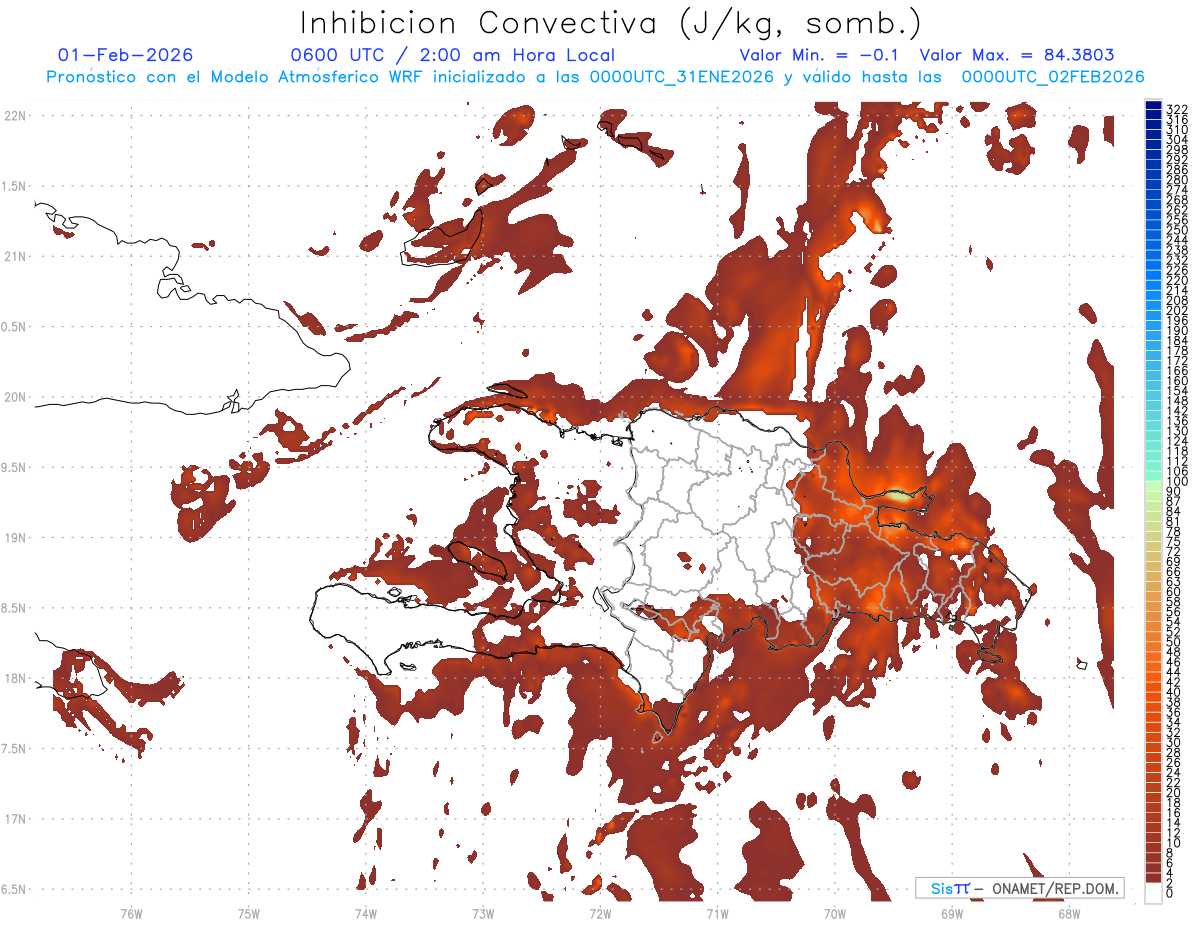This screenshot has height=927, width=1200.
Task: Click the "SisTT - ONAMET/REP.DOM." credit box
Action: click(x=1019, y=888)
